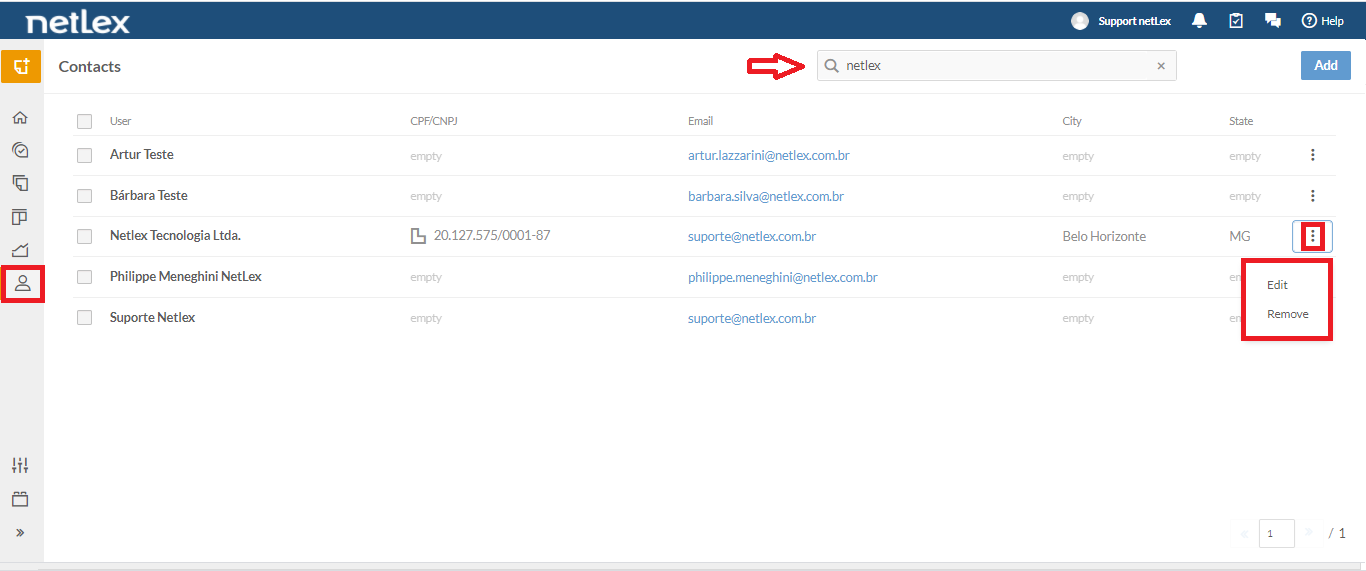Click CNPJ value 20.127.575/0001-87
This screenshot has width=1366, height=571.
492,236
